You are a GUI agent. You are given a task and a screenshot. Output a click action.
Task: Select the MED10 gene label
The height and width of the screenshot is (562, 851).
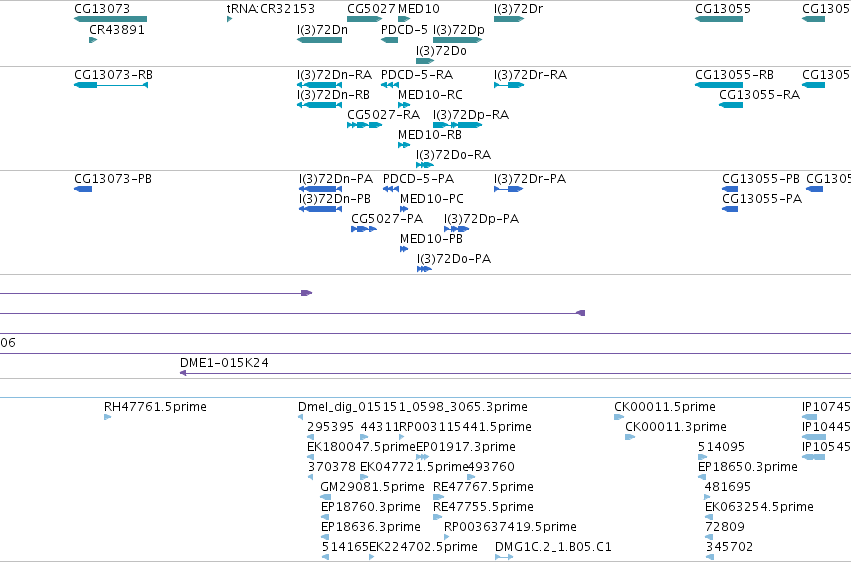coord(418,9)
